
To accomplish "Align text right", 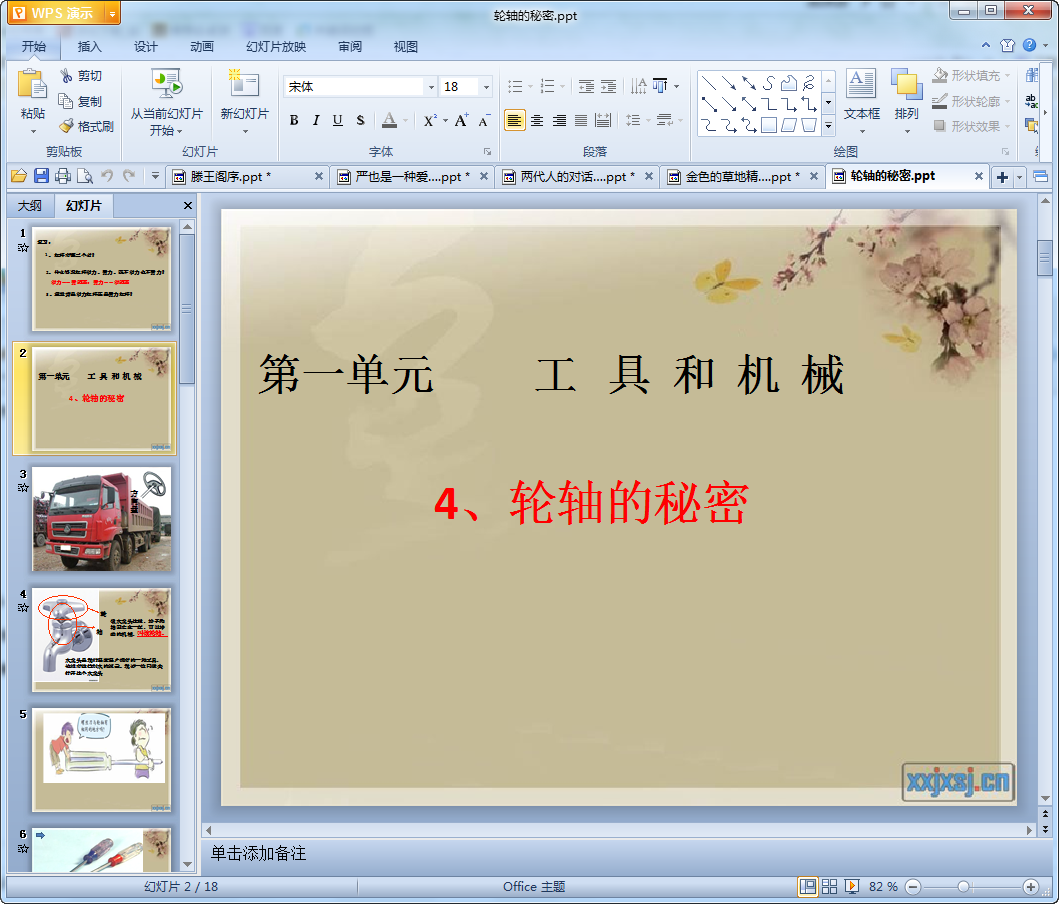I will [x=559, y=120].
